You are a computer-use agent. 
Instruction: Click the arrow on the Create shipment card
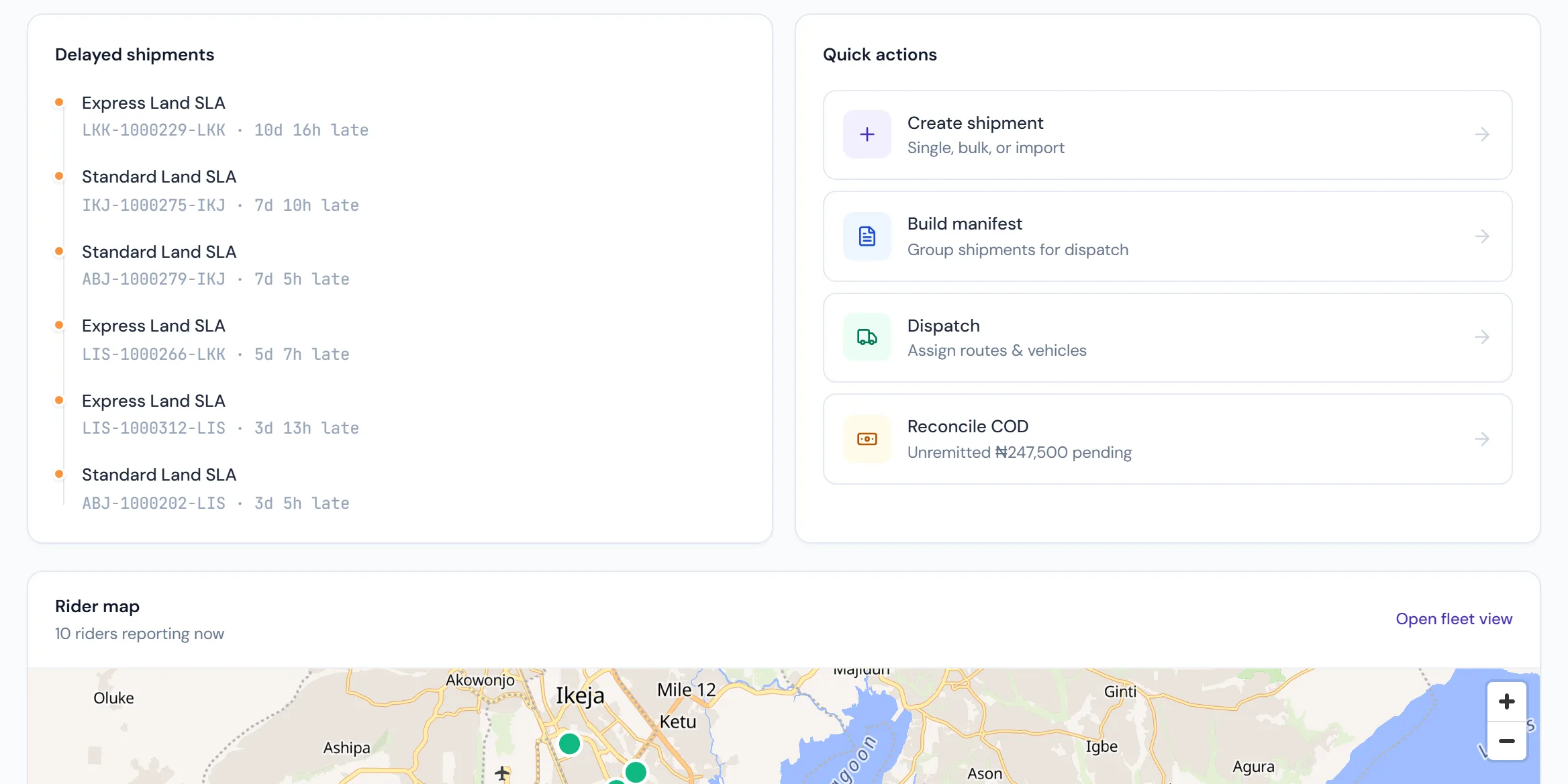point(1482,134)
